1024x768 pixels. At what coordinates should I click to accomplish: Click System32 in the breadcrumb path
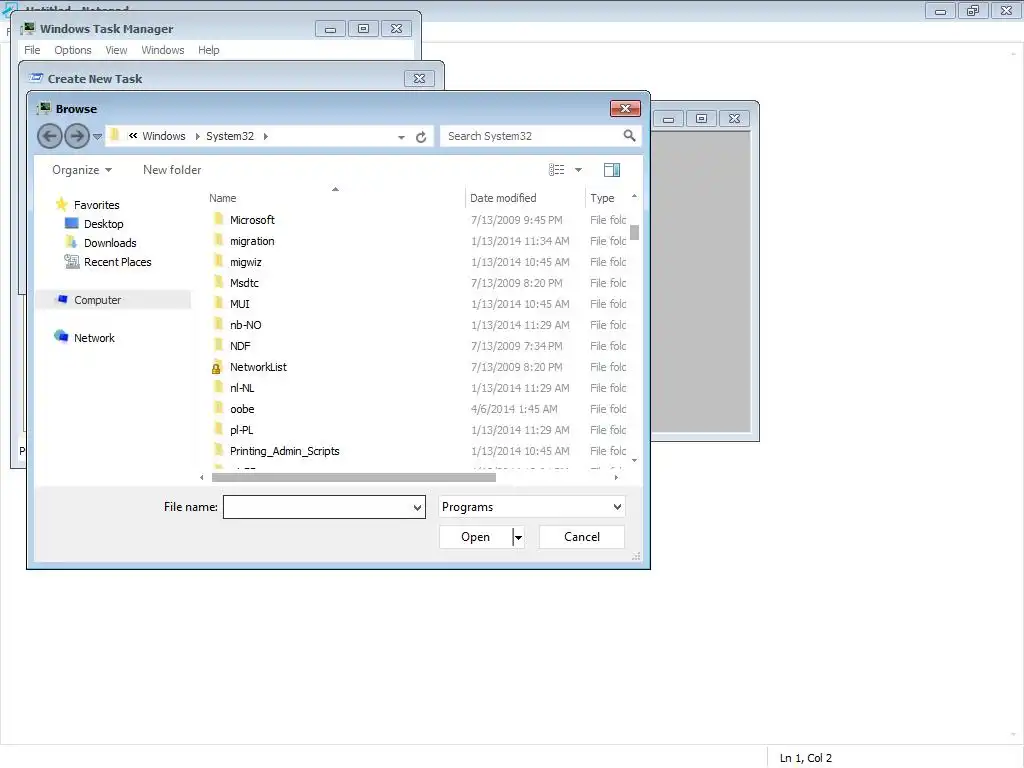(230, 136)
